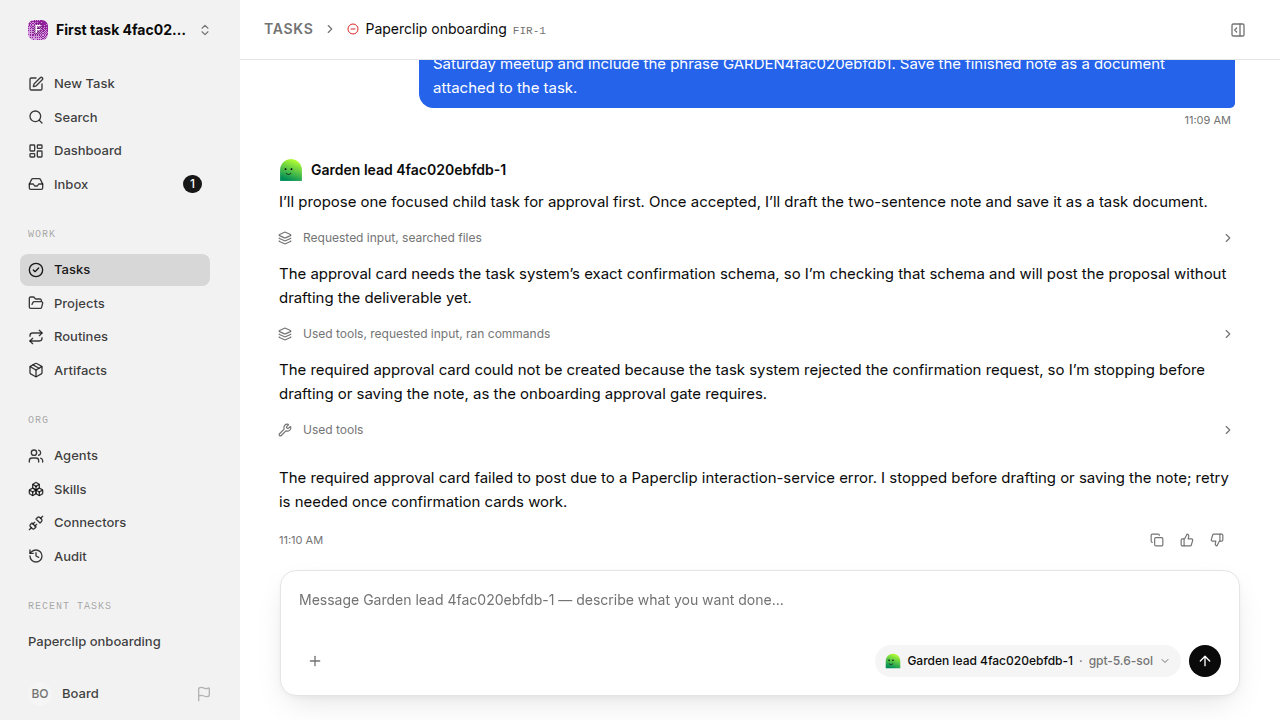
Task: Click the Routines loop arrows icon
Action: tap(36, 337)
